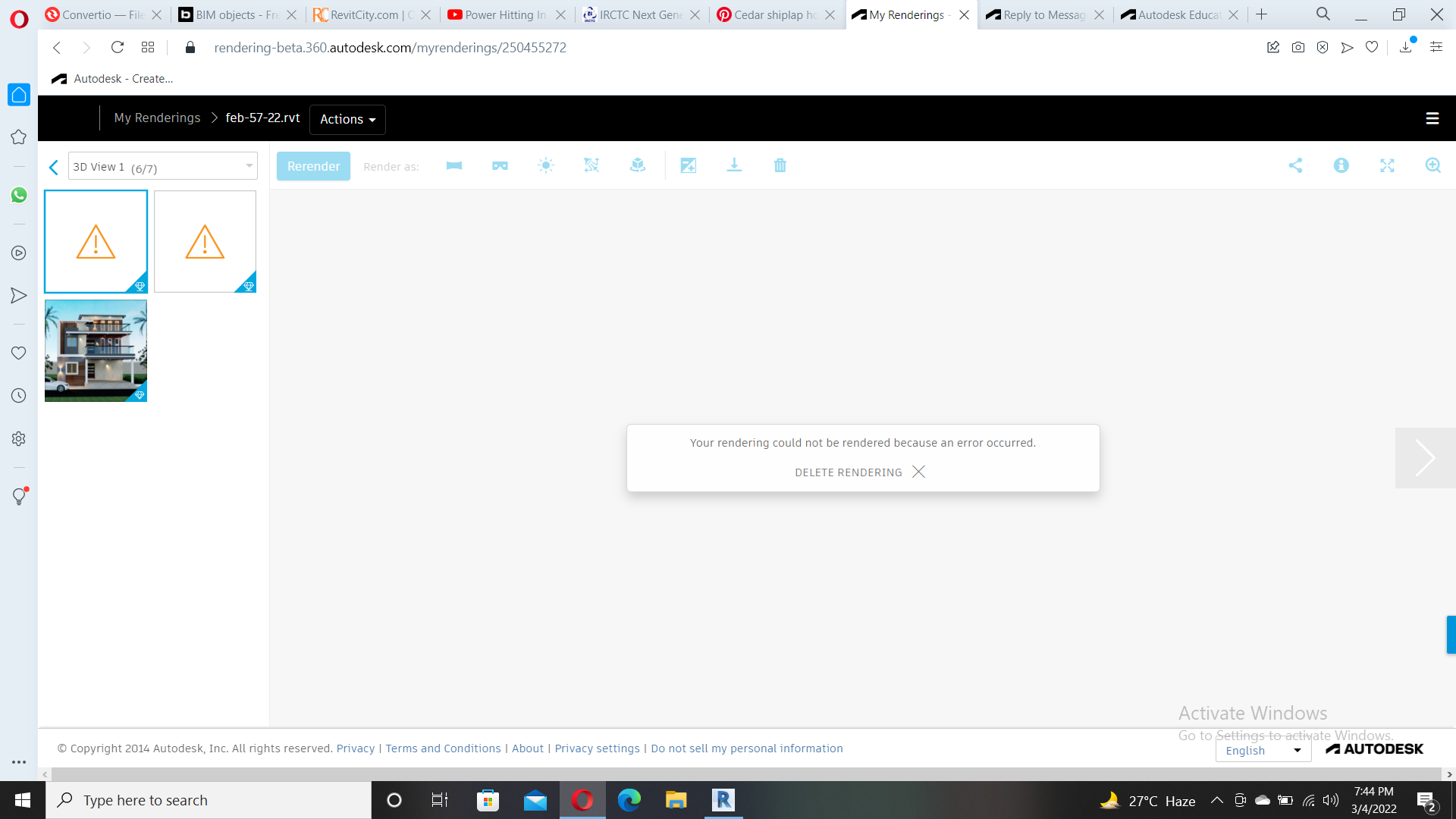Expand the Actions menu
1456x819 pixels.
pyautogui.click(x=347, y=119)
